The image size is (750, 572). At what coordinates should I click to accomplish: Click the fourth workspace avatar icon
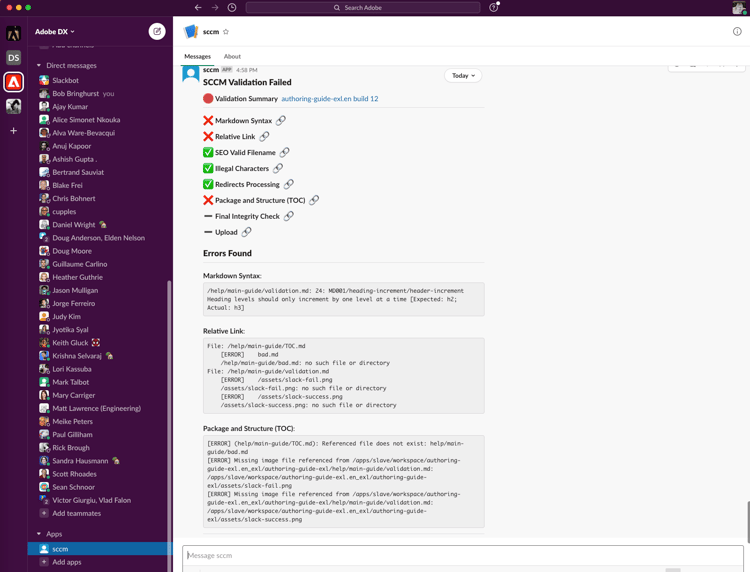[x=13, y=106]
